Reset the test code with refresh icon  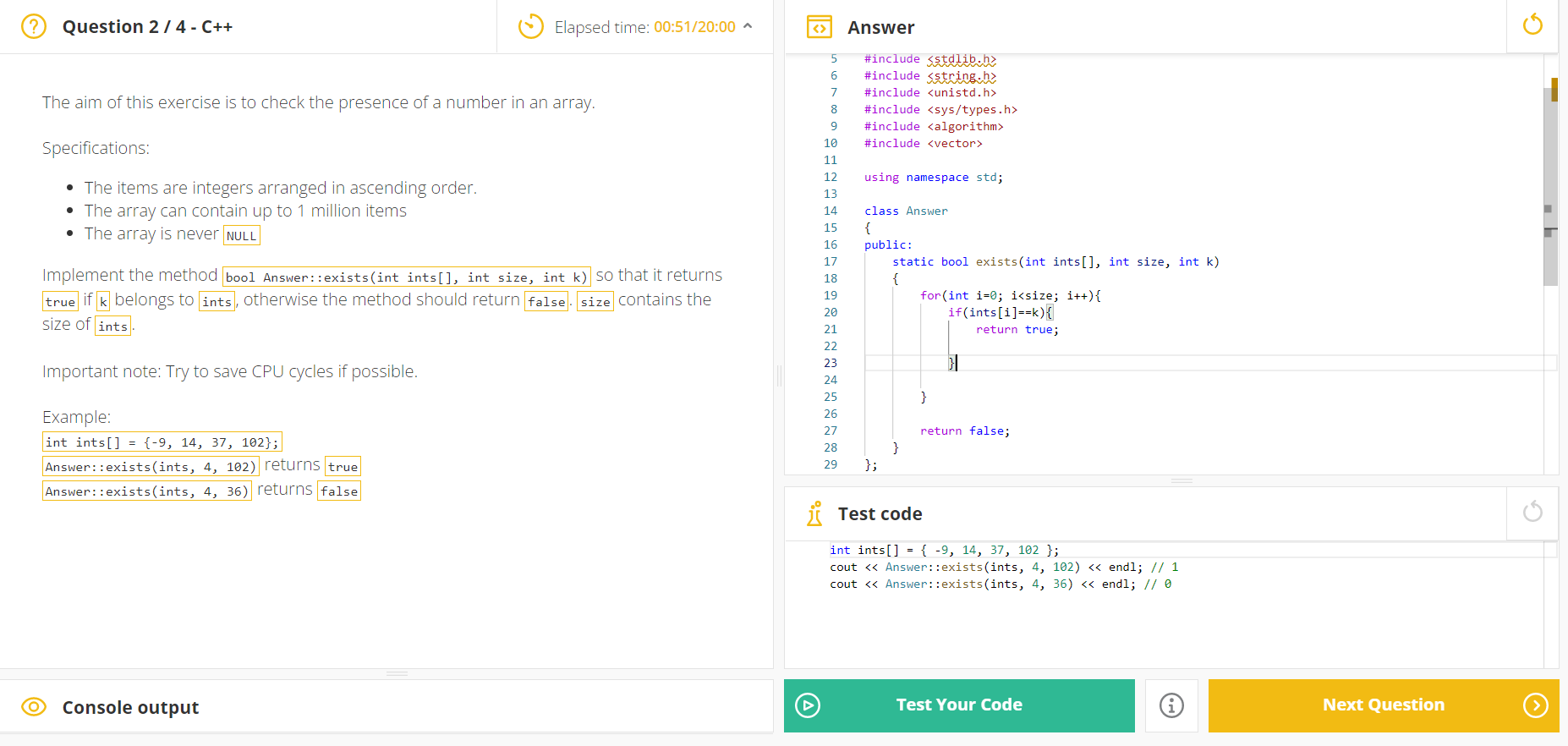pyautogui.click(x=1532, y=512)
